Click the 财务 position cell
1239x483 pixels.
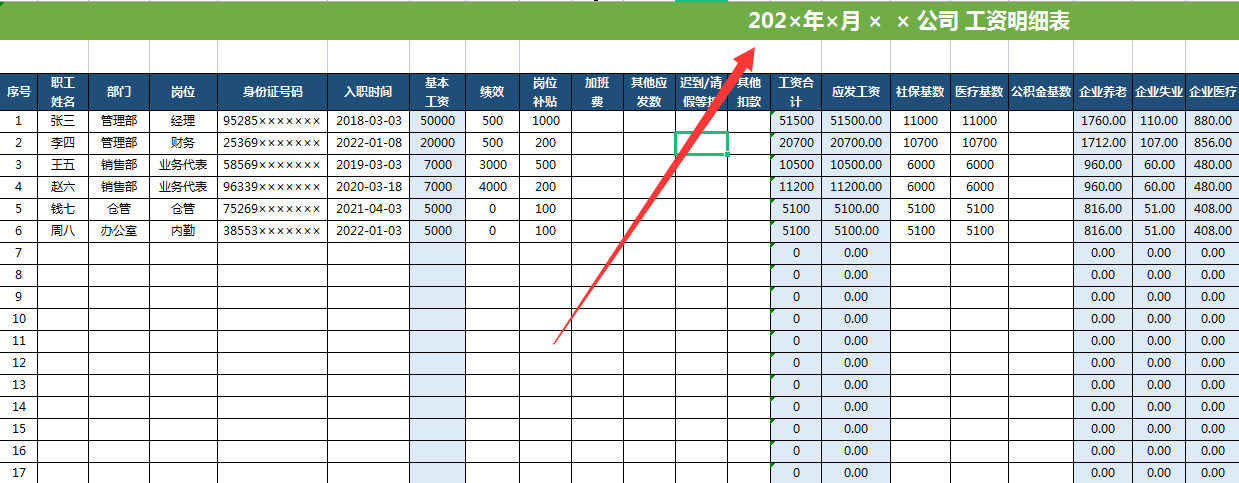pos(183,143)
